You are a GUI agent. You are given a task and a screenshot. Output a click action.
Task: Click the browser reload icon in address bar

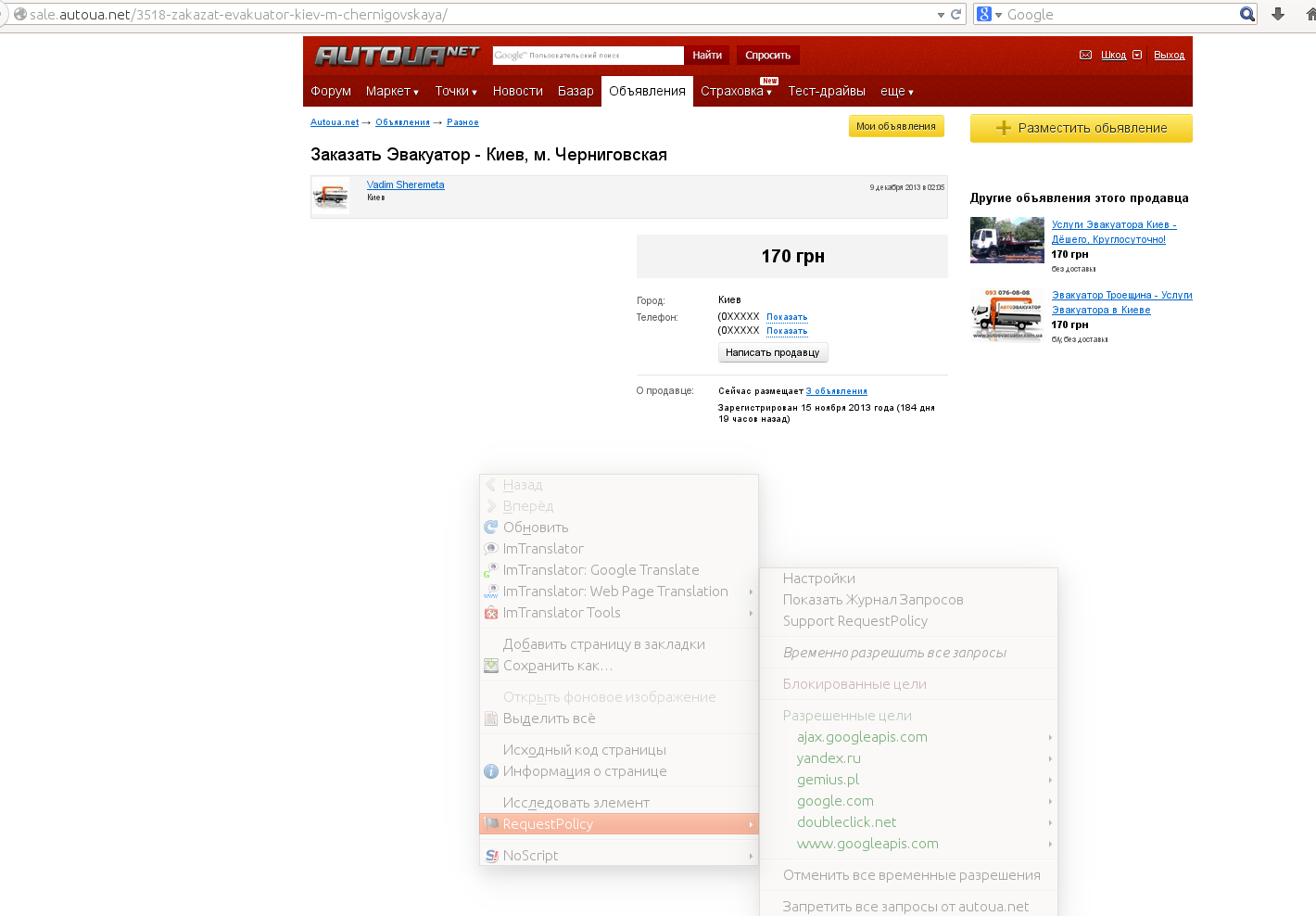955,14
